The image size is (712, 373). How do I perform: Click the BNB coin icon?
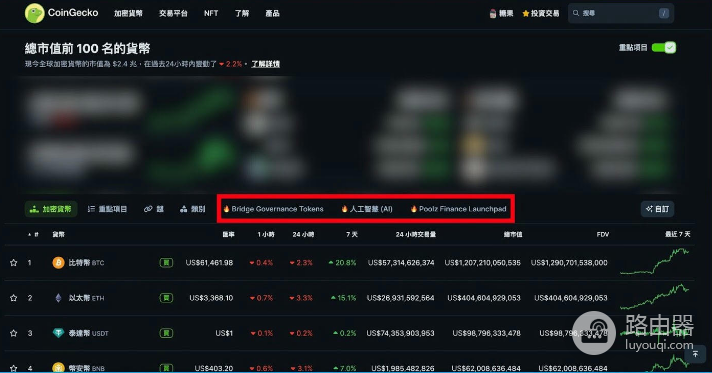click(x=58, y=368)
